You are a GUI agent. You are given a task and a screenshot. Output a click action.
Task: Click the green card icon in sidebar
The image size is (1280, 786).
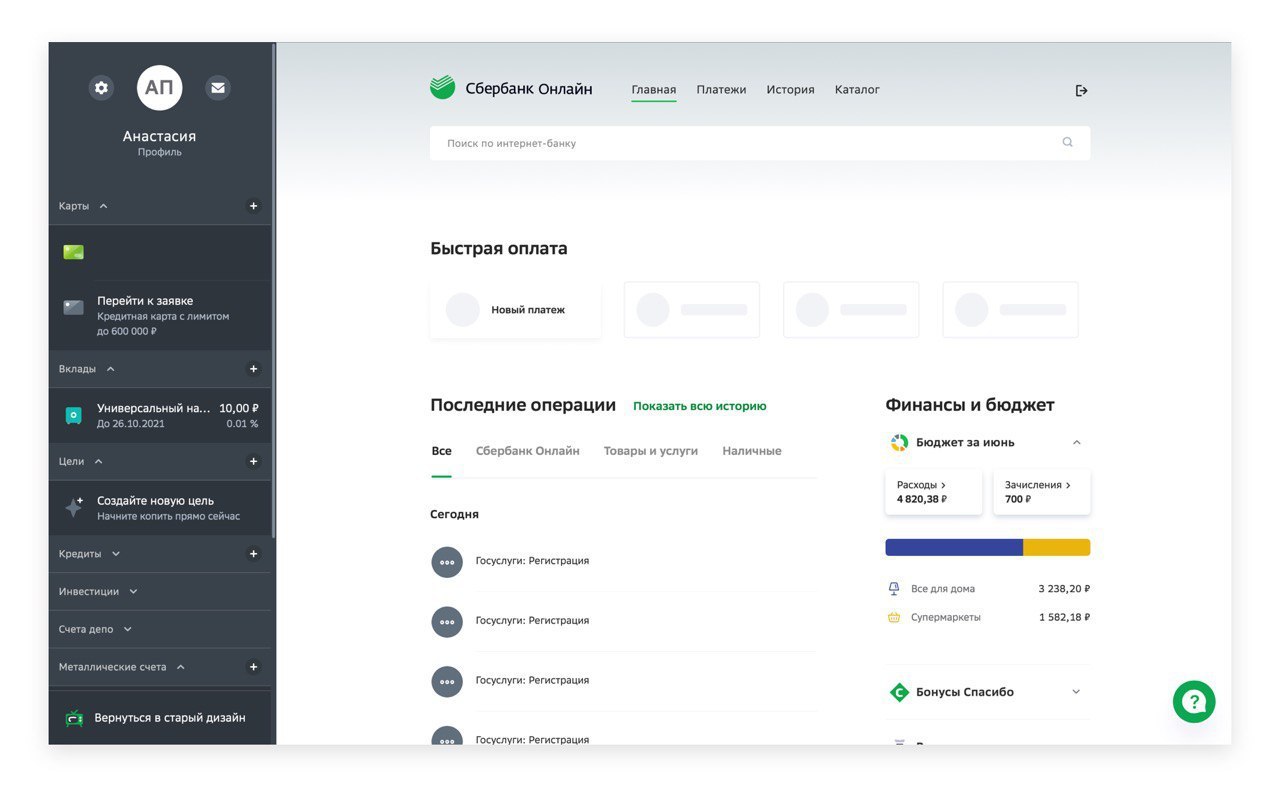73,252
